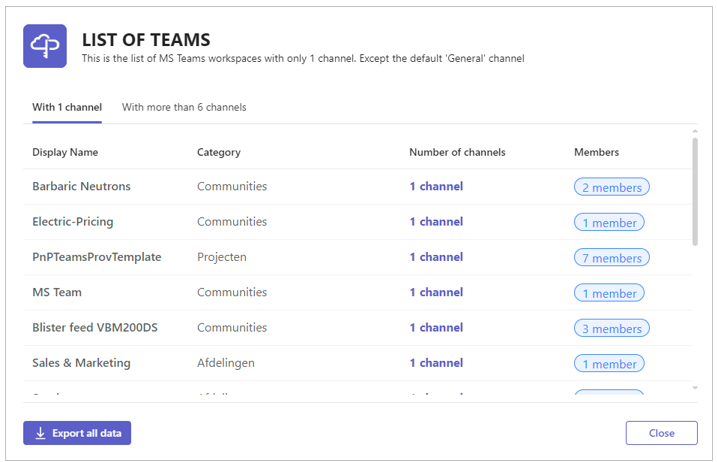Open 1 channel link for PnPTeamsProvTemplate
Viewport: 717px width, 462px height.
tap(436, 257)
